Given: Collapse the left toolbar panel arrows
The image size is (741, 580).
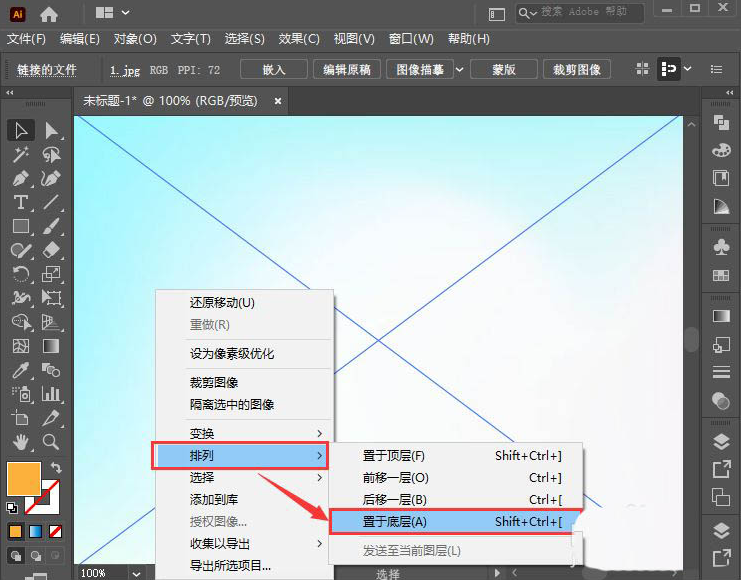Looking at the screenshot, I should click(x=9, y=93).
